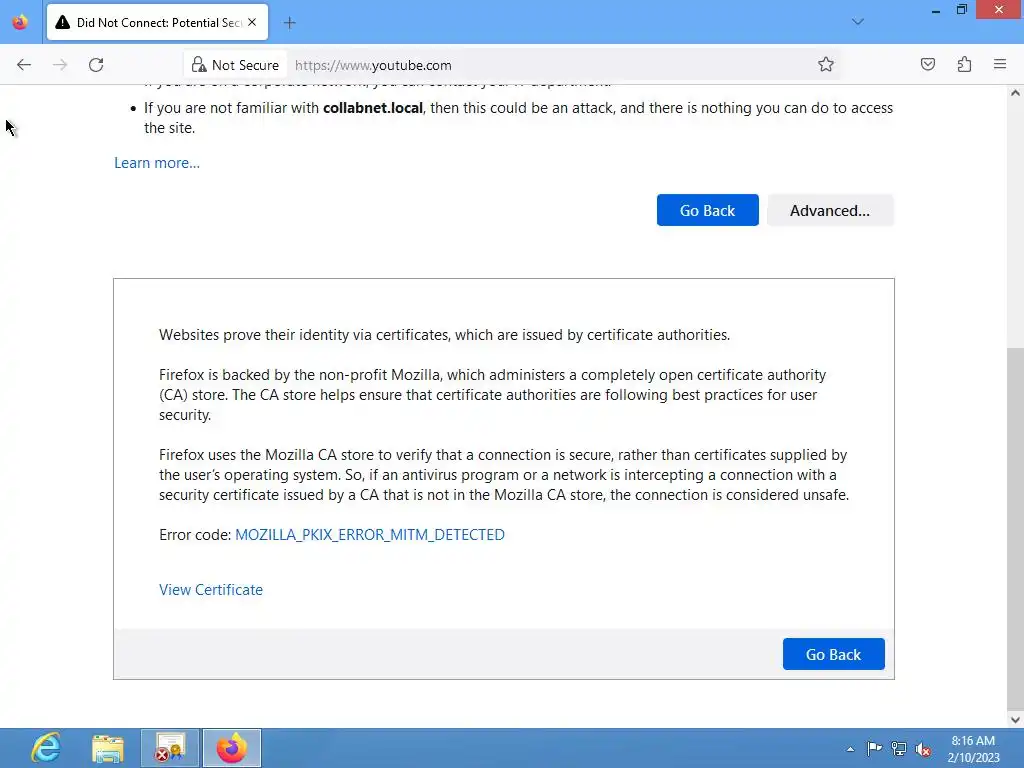Image resolution: width=1024 pixels, height=768 pixels.
Task: Close the Did Not Connect tab
Action: (x=252, y=22)
